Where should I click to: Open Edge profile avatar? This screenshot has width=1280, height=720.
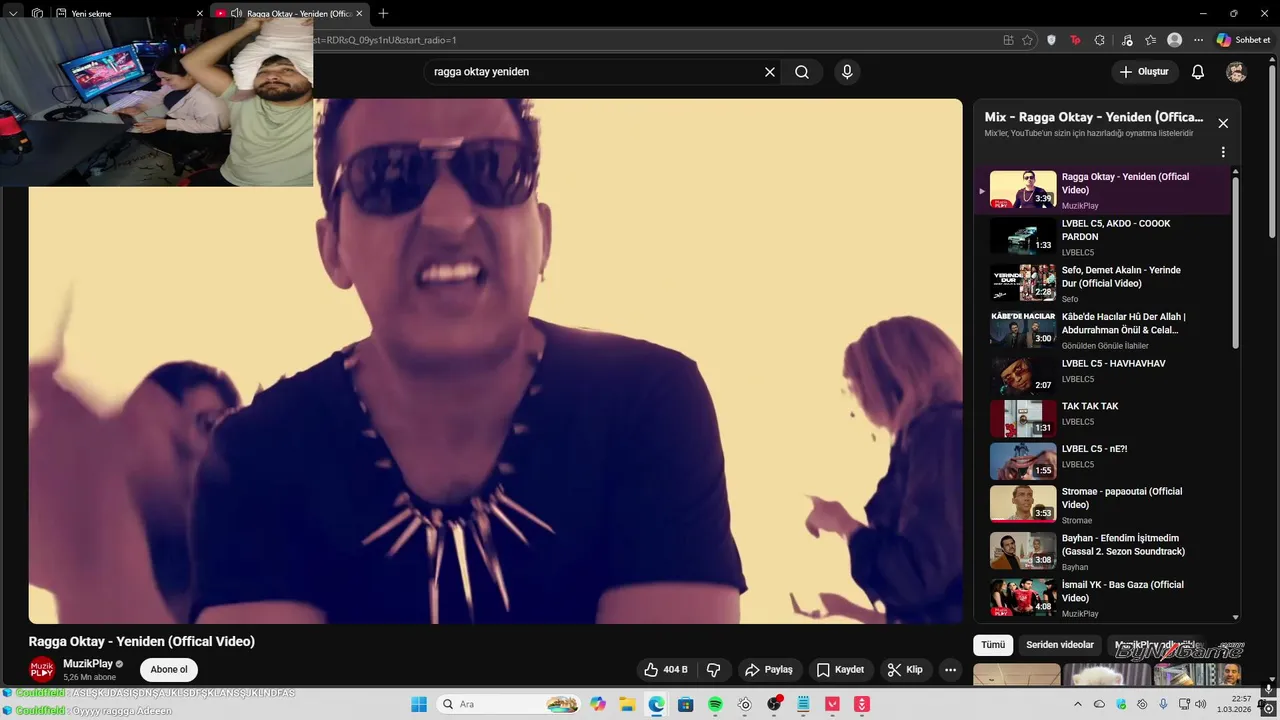[x=1175, y=40]
